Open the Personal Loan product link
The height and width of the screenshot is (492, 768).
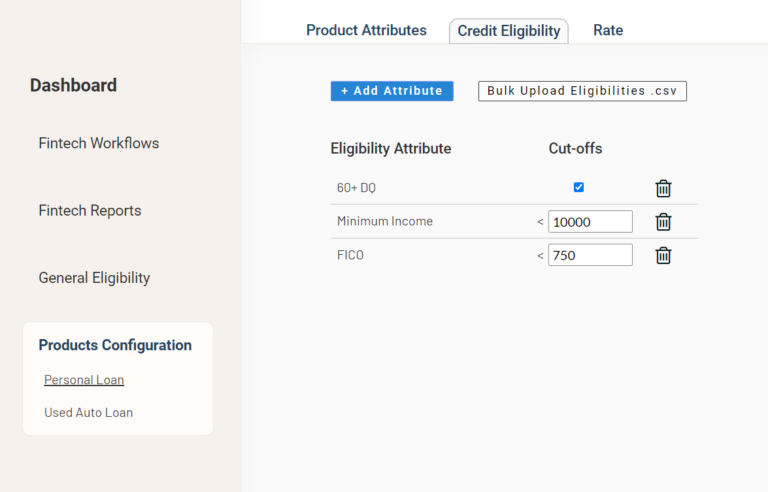pyautogui.click(x=84, y=380)
